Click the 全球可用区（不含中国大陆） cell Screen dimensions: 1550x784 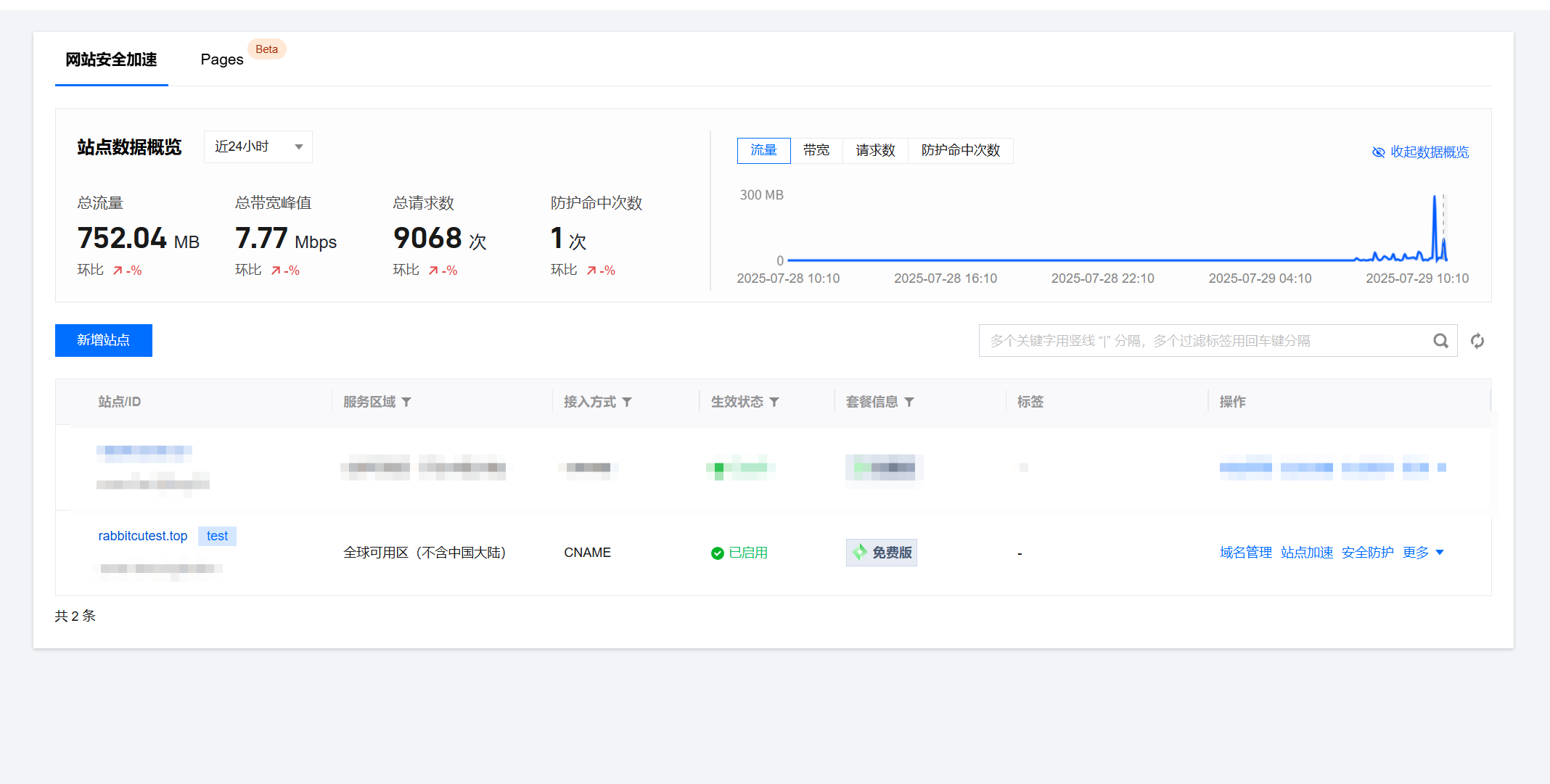click(x=425, y=553)
